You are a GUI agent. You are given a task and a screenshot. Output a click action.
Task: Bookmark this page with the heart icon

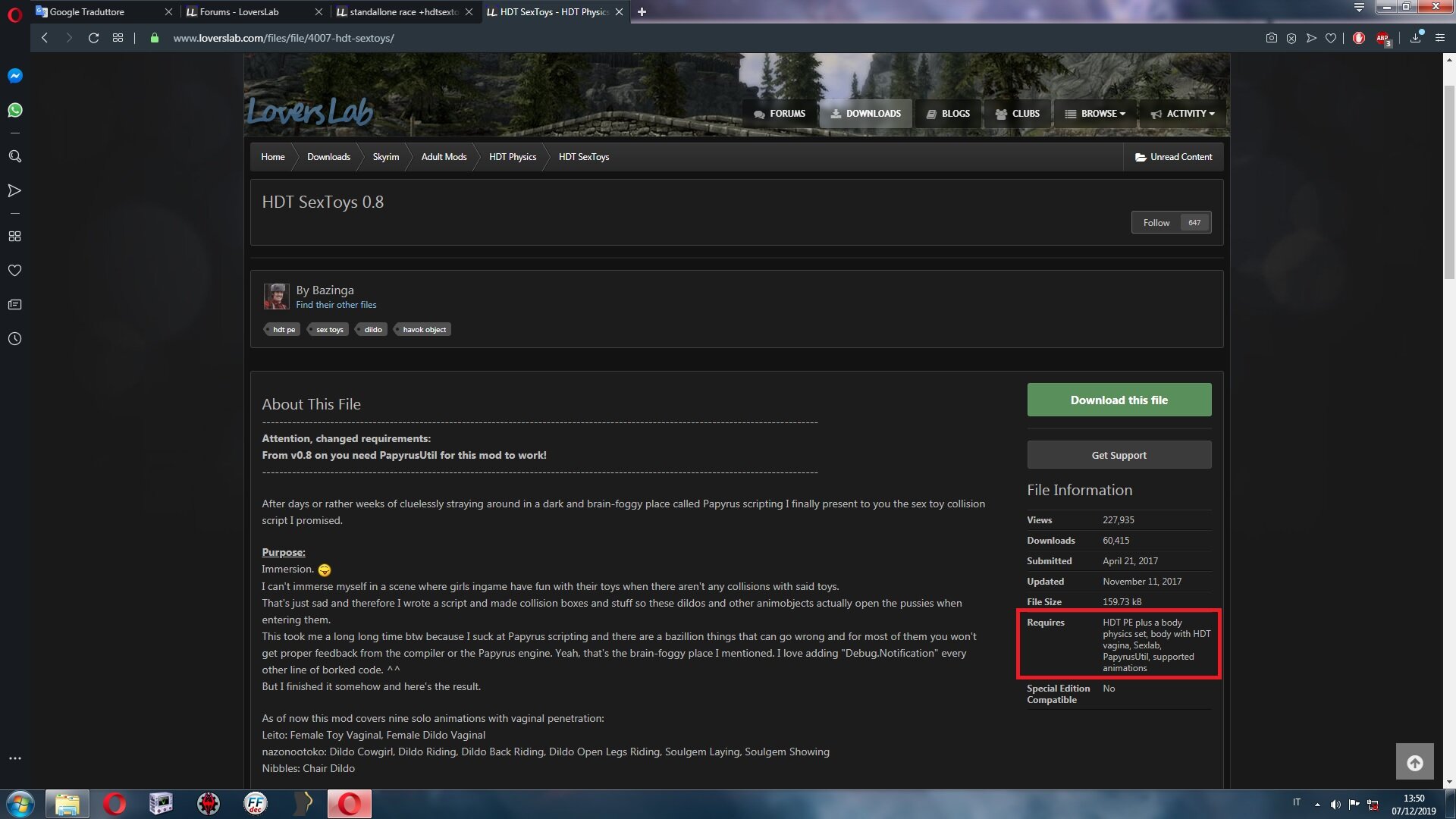pyautogui.click(x=1331, y=38)
